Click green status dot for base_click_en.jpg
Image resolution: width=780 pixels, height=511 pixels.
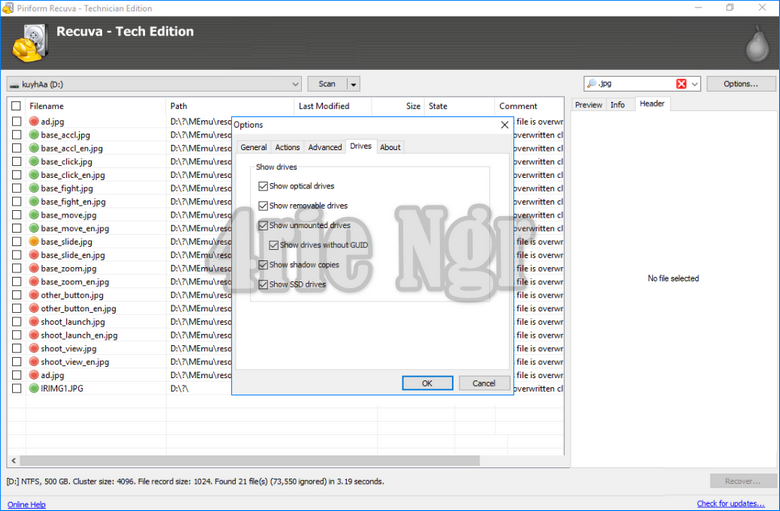34,175
